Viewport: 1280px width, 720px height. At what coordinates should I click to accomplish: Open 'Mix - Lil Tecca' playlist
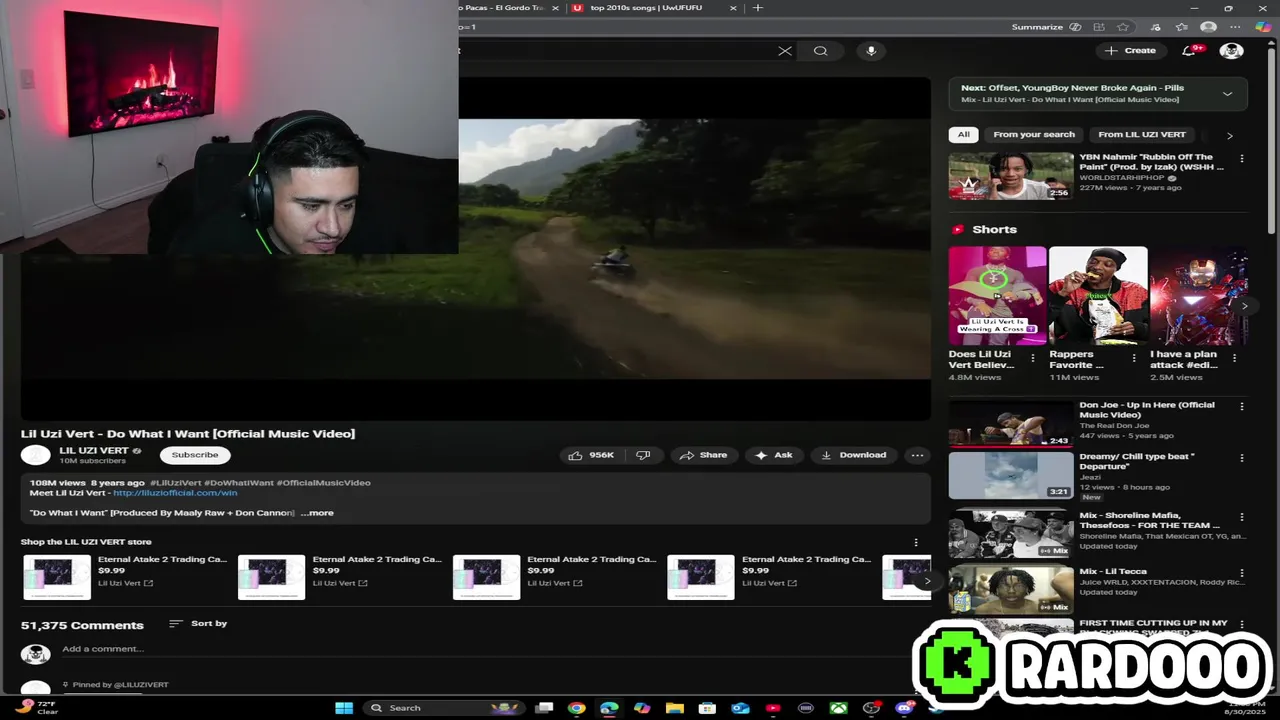pyautogui.click(x=1011, y=590)
